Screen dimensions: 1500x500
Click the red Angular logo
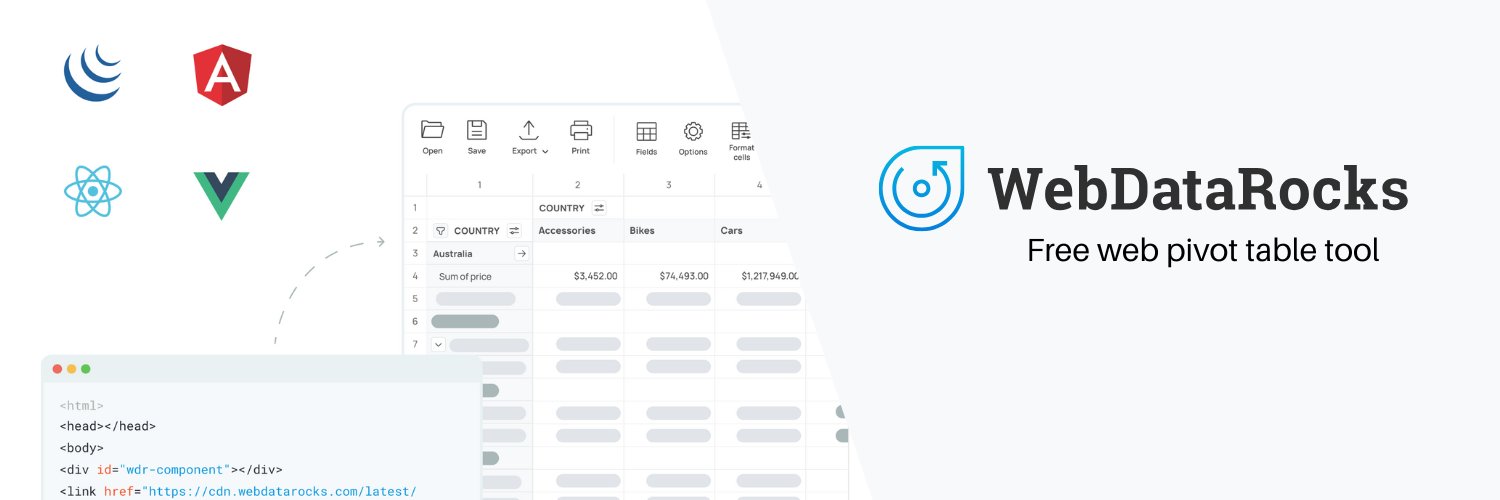(x=222, y=75)
